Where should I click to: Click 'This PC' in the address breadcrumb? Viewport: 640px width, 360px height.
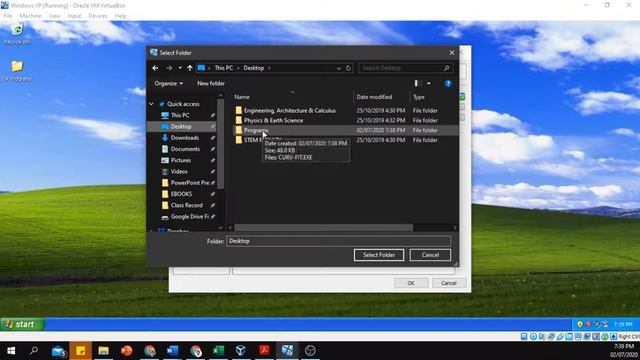[x=224, y=68]
